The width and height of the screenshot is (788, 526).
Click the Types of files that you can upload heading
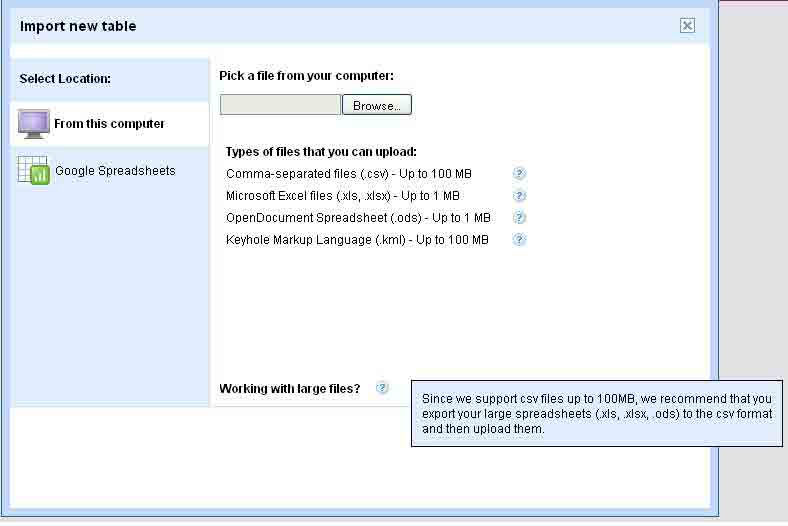pos(321,152)
